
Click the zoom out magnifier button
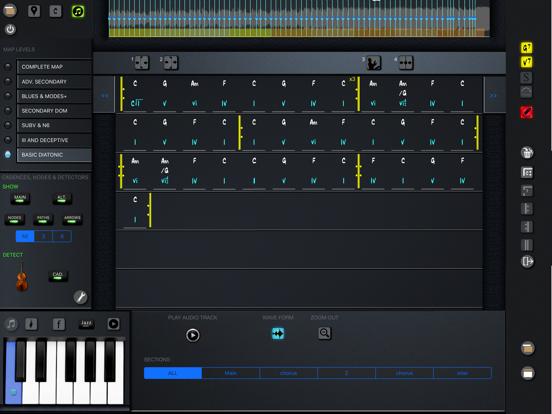click(x=325, y=333)
